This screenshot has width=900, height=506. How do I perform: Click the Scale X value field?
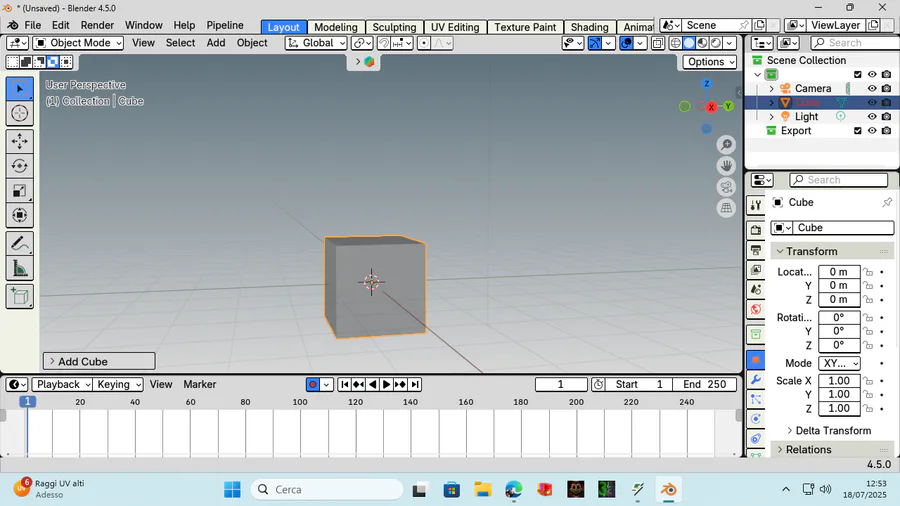(839, 381)
